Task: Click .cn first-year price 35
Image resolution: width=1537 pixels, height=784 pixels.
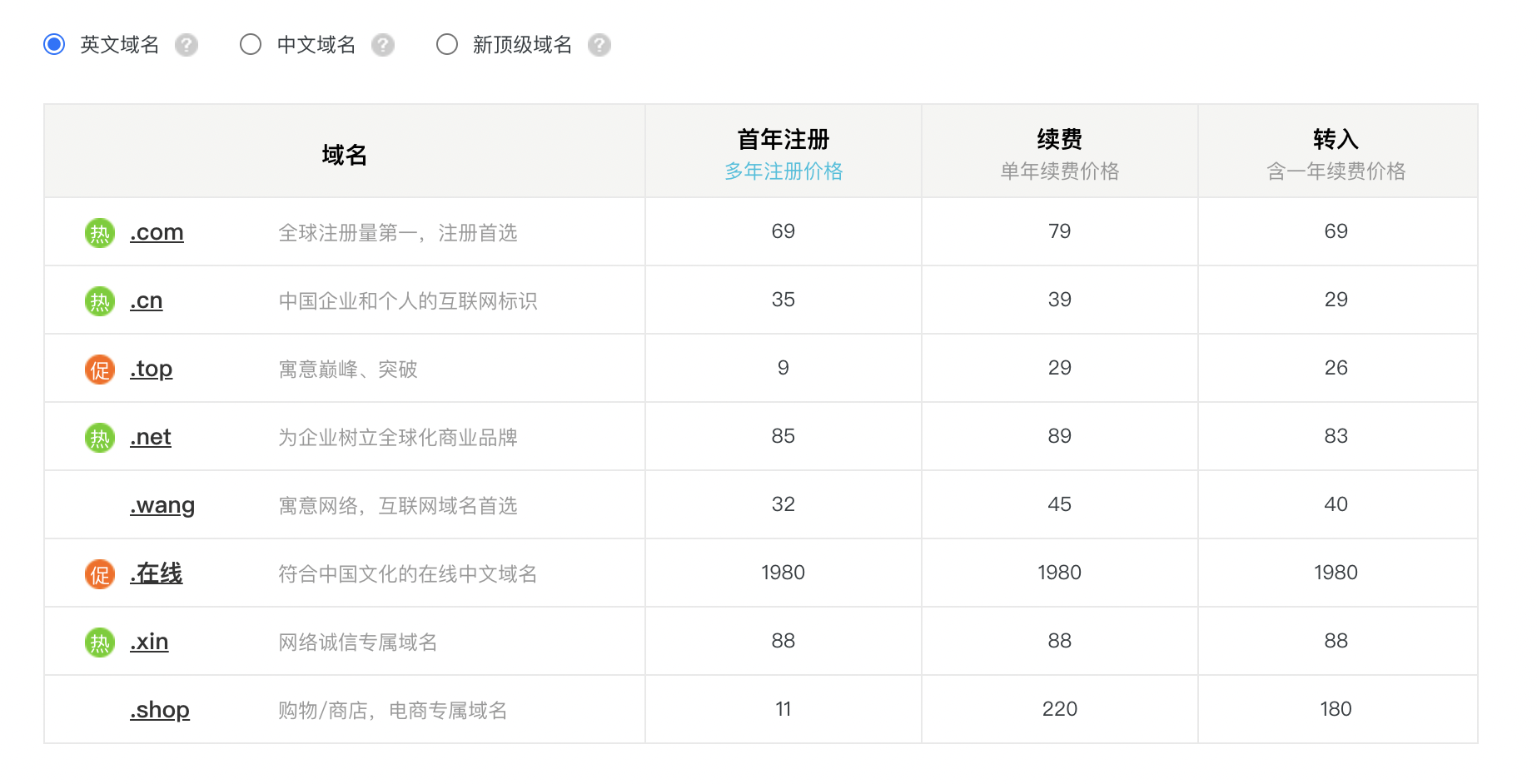Action: pos(783,300)
